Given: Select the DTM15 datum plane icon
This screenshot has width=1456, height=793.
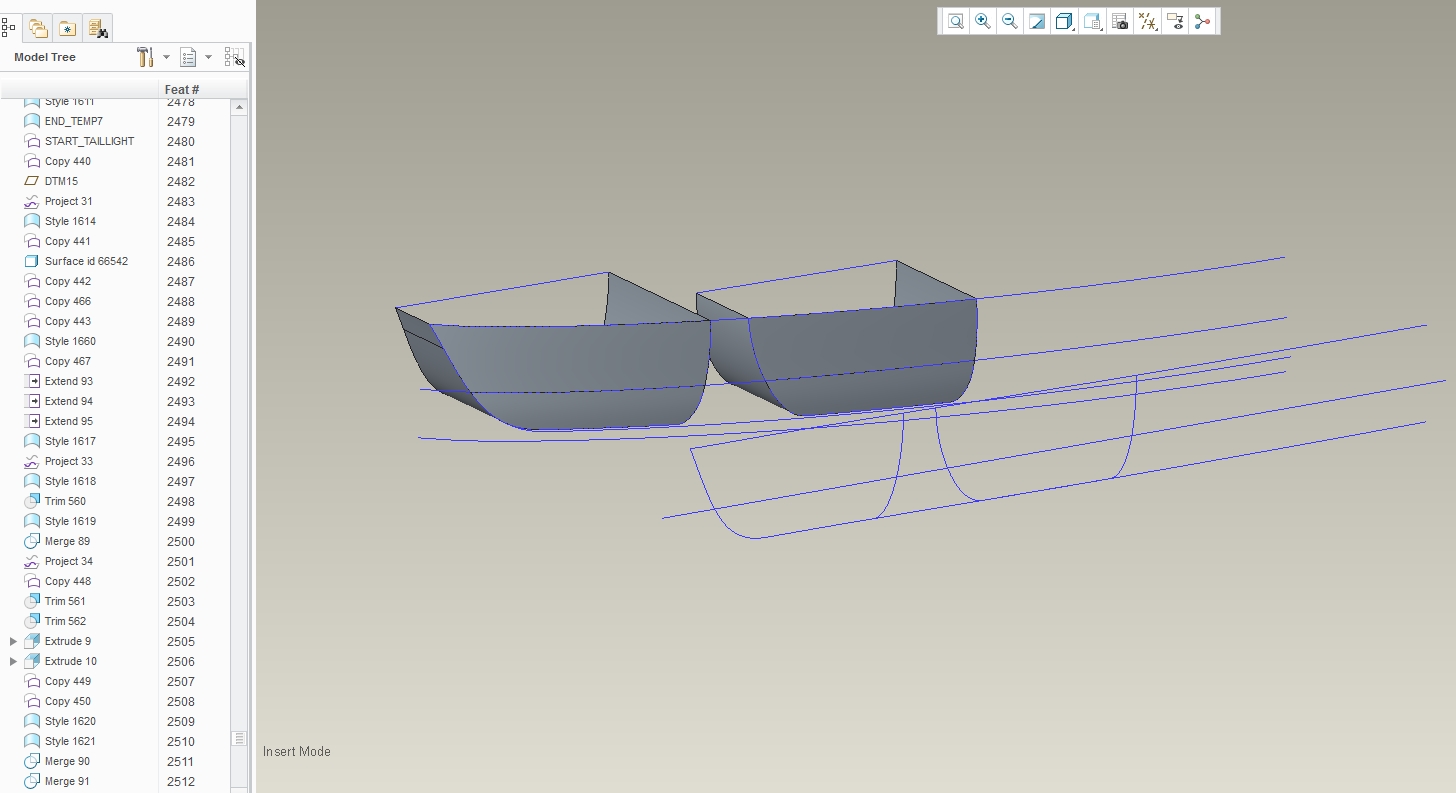Looking at the screenshot, I should point(32,181).
